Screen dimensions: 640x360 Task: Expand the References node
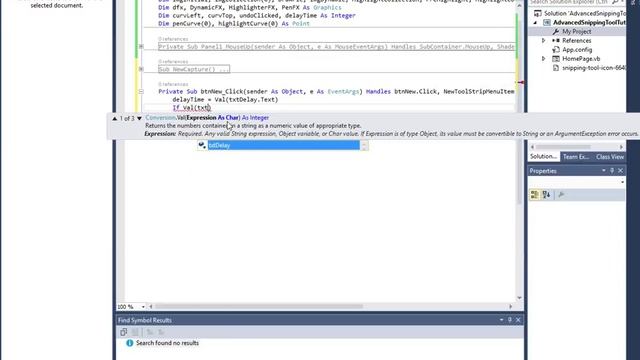tap(543, 40)
